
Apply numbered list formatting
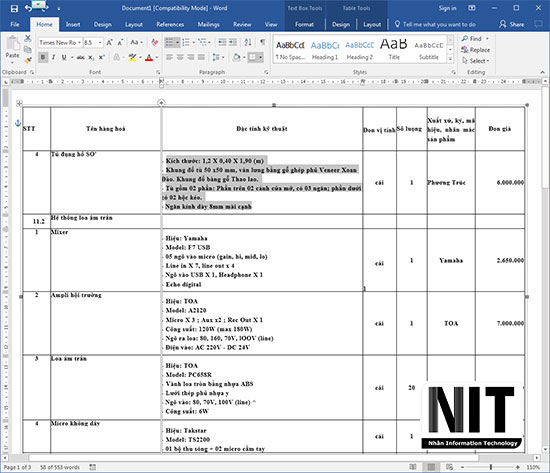[x=186, y=42]
